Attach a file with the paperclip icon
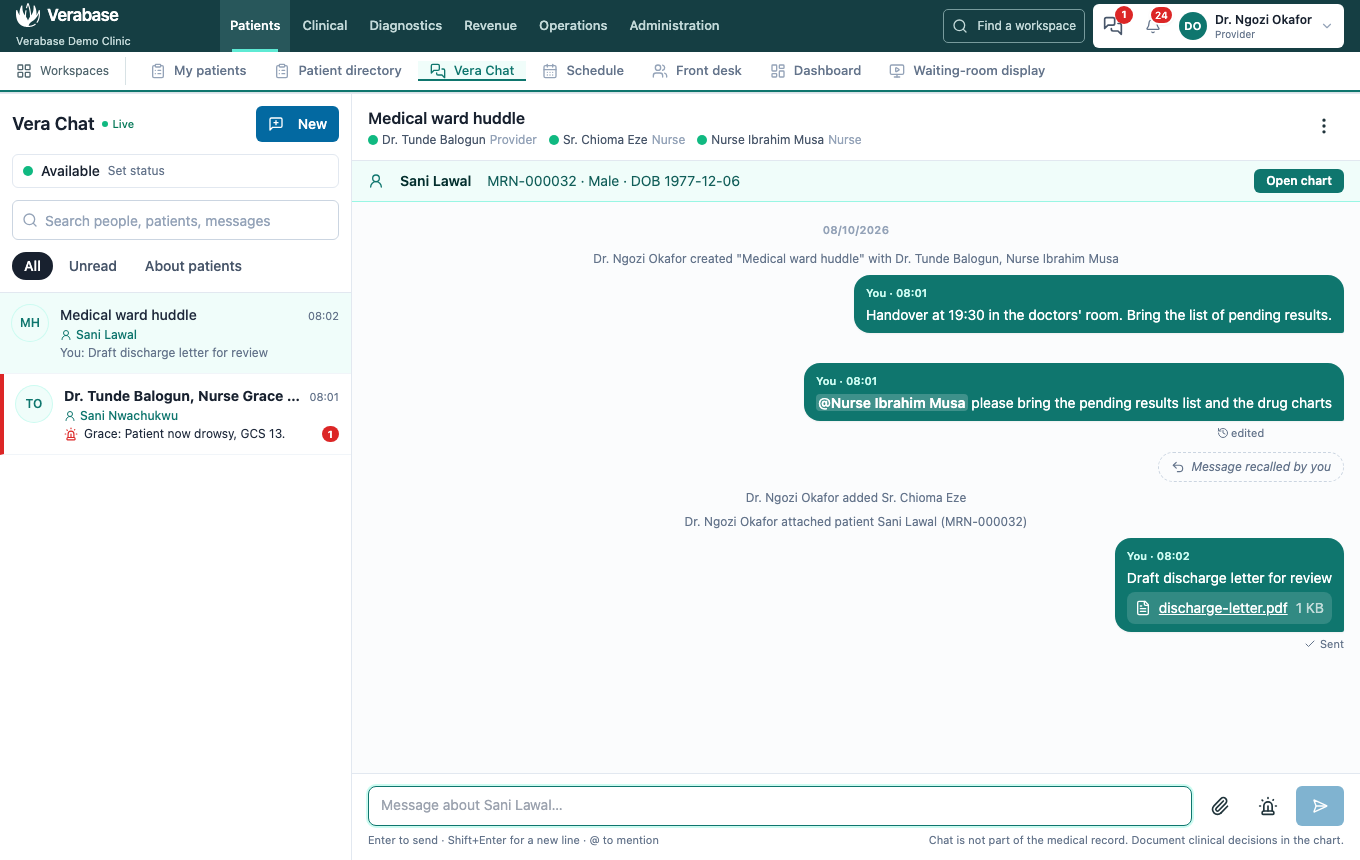The height and width of the screenshot is (860, 1360). [x=1220, y=806]
